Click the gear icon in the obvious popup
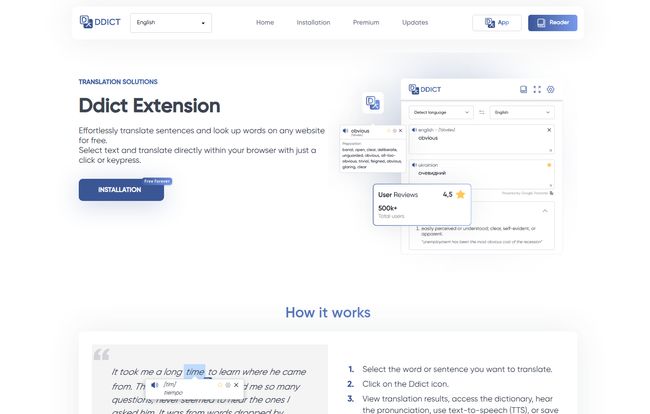Image resolution: width=650 pixels, height=414 pixels. (395, 131)
